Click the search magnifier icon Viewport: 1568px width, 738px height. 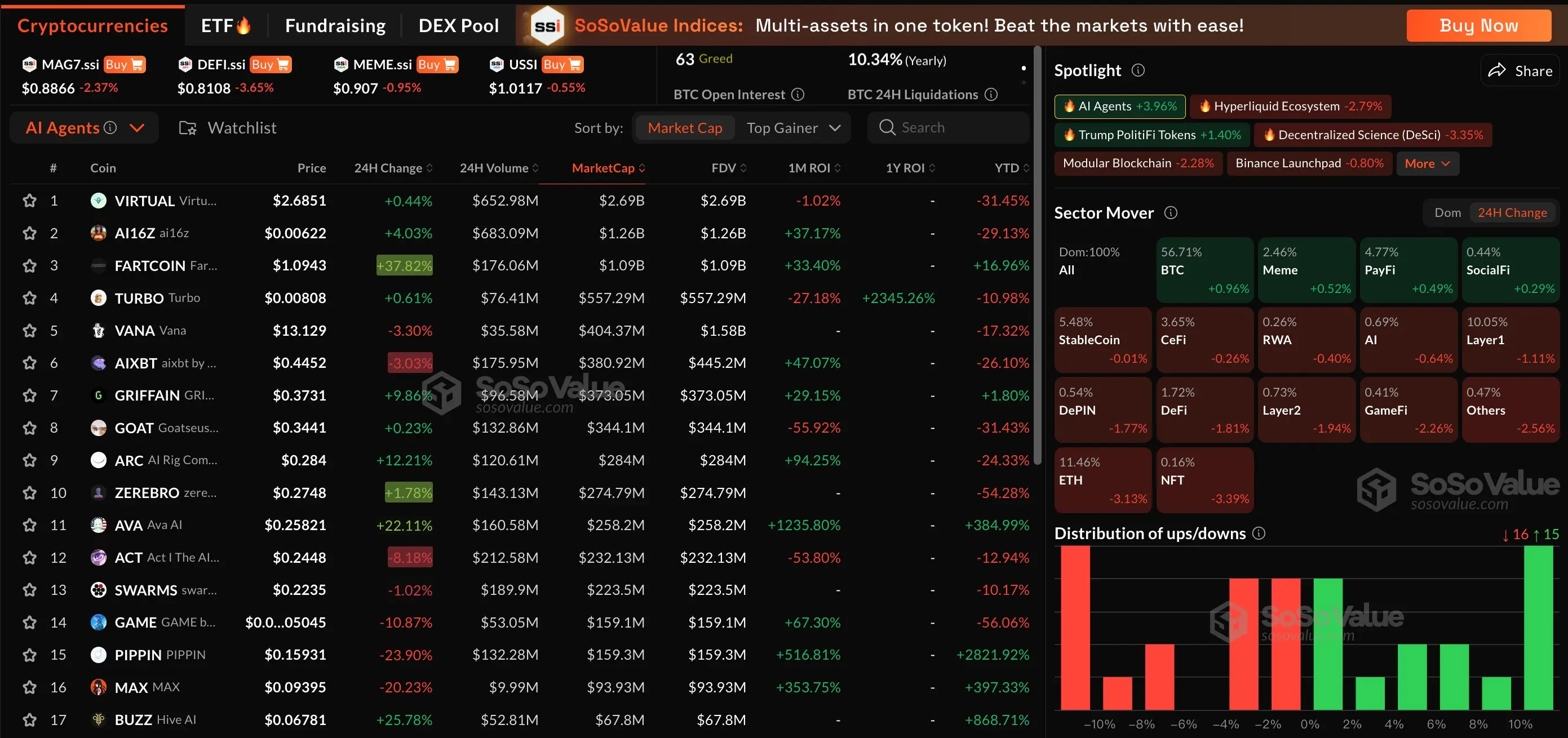point(887,128)
